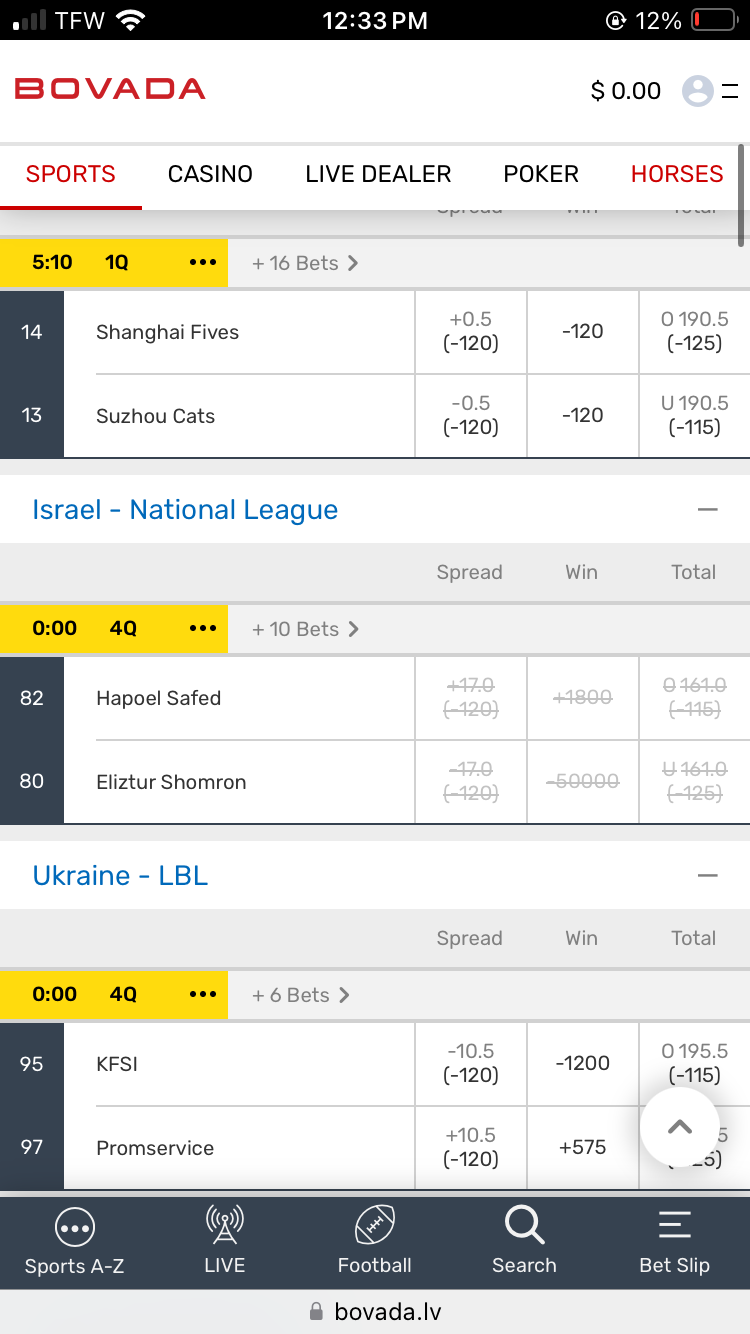
Task: Select Suzhou Cats -120 win bet
Action: pos(582,416)
